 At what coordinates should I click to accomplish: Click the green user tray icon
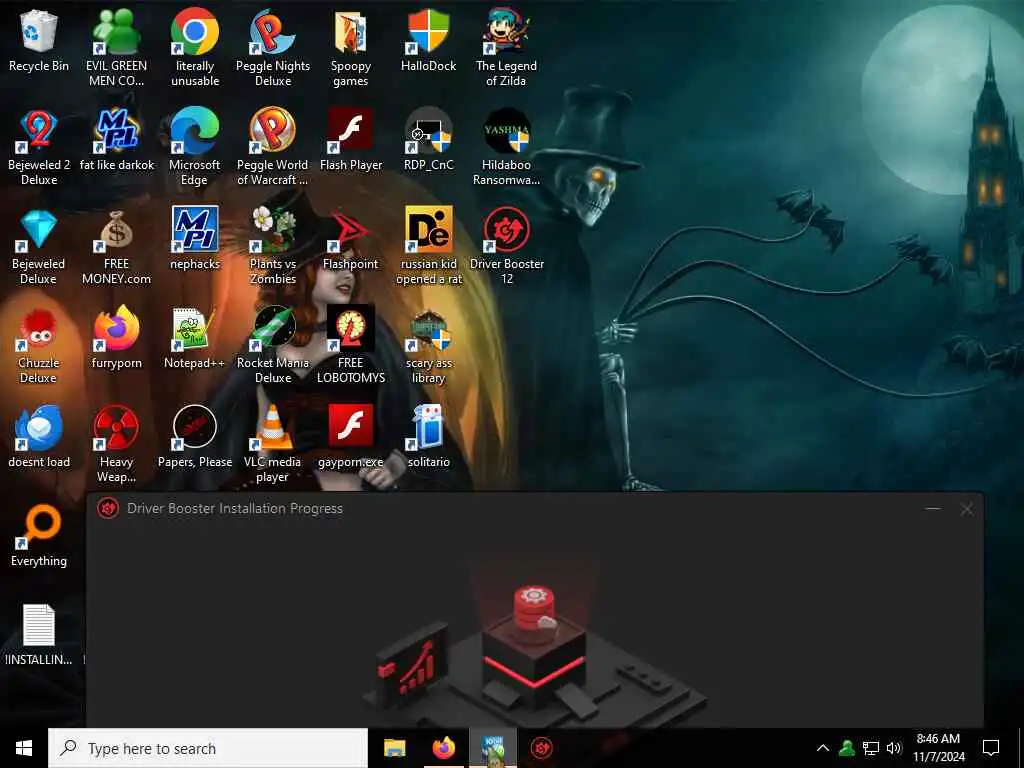[847, 748]
